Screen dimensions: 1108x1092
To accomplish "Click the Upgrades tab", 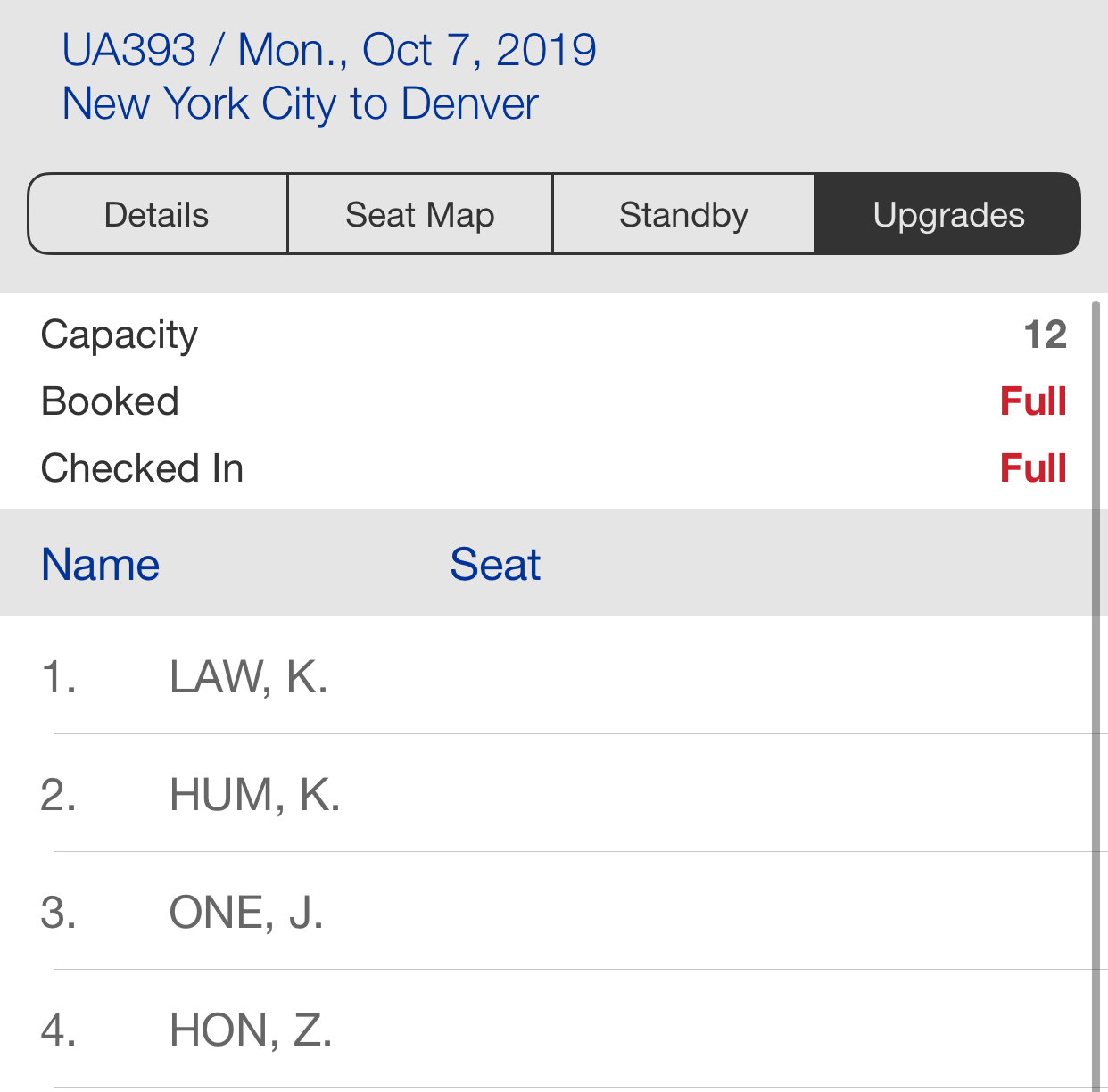I will coord(947,215).
